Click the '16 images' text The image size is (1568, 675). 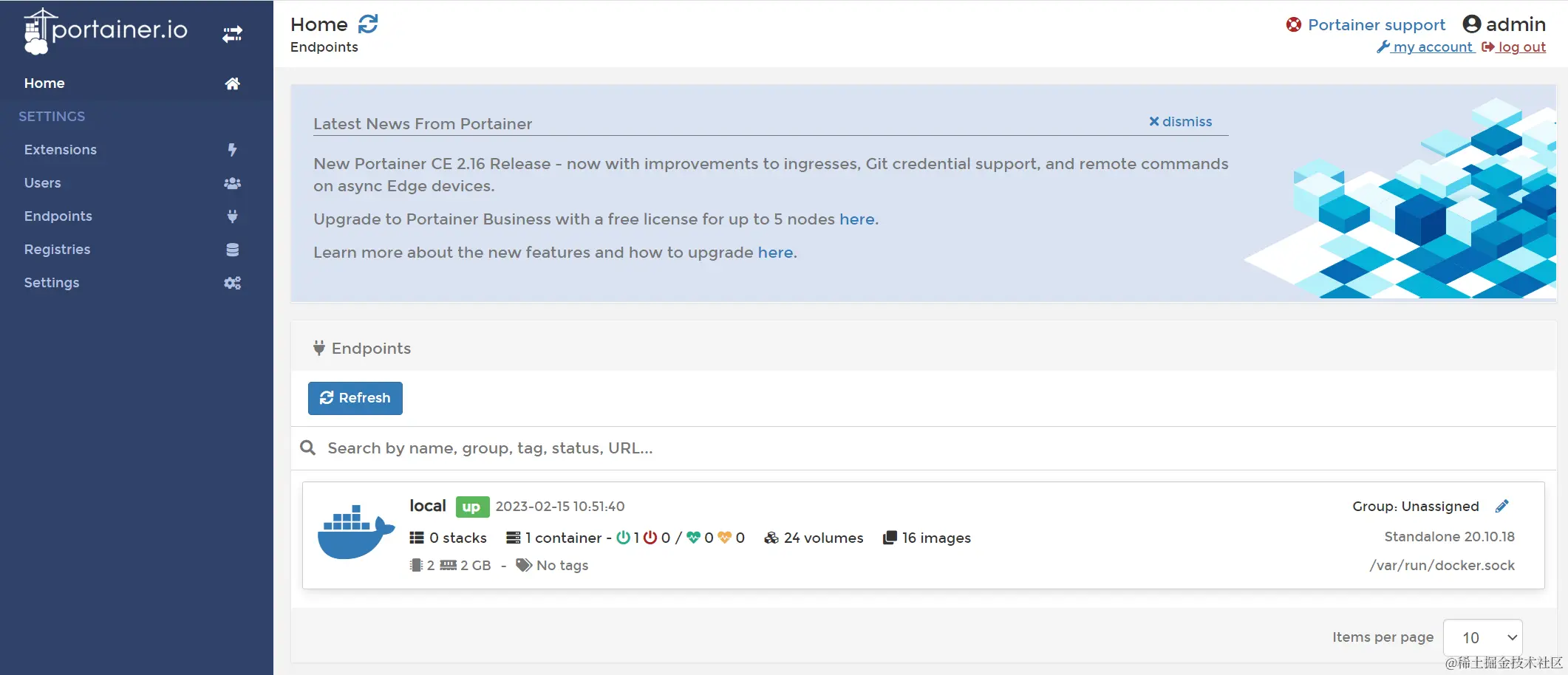point(936,538)
